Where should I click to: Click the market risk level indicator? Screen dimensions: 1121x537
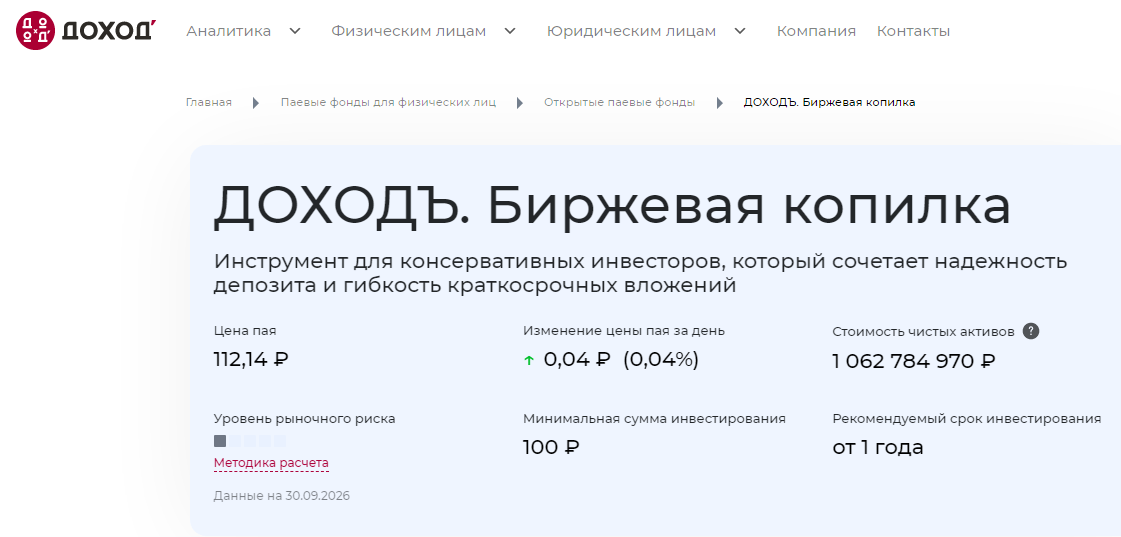click(x=250, y=440)
